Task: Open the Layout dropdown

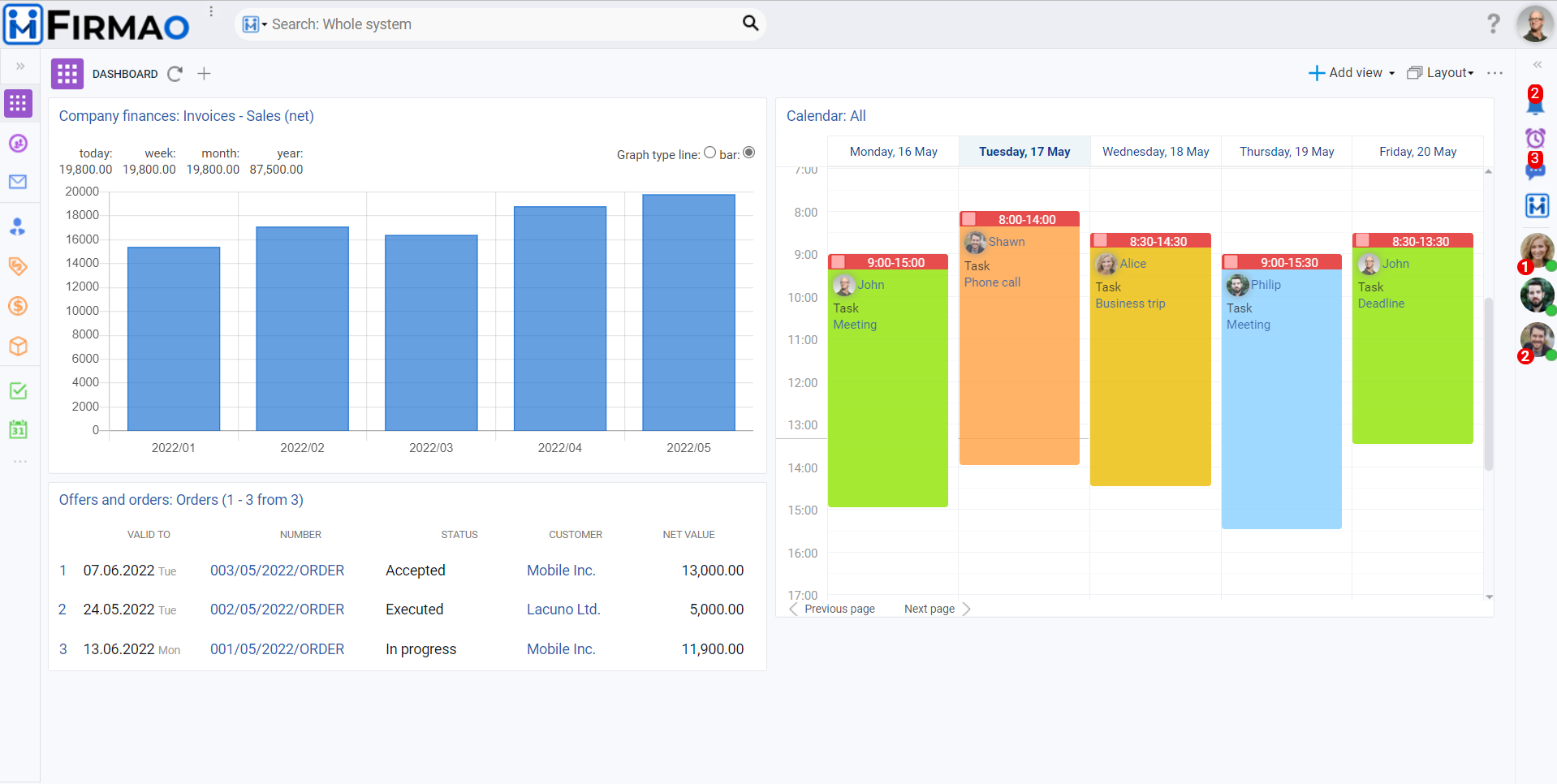Action: 1445,73
